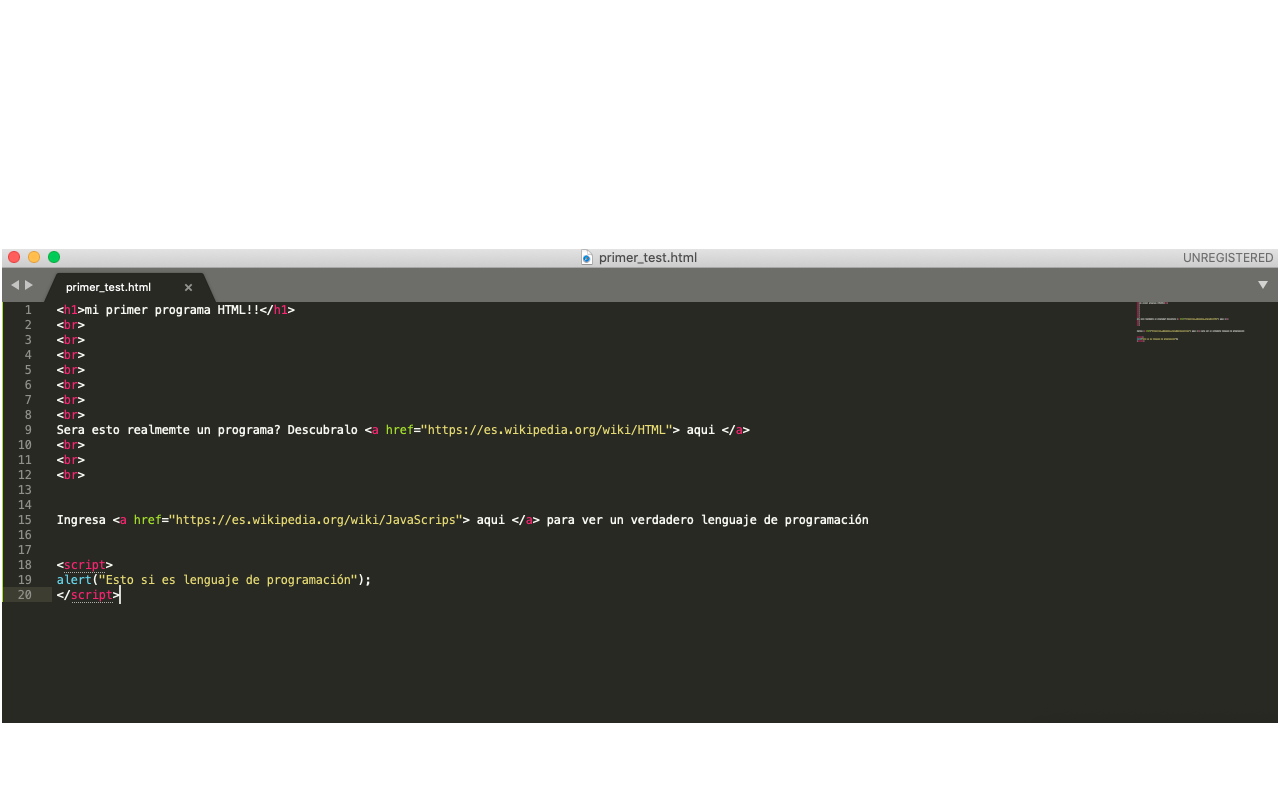1280x800 pixels.
Task: Click the br tag on line 2
Action: (x=71, y=325)
